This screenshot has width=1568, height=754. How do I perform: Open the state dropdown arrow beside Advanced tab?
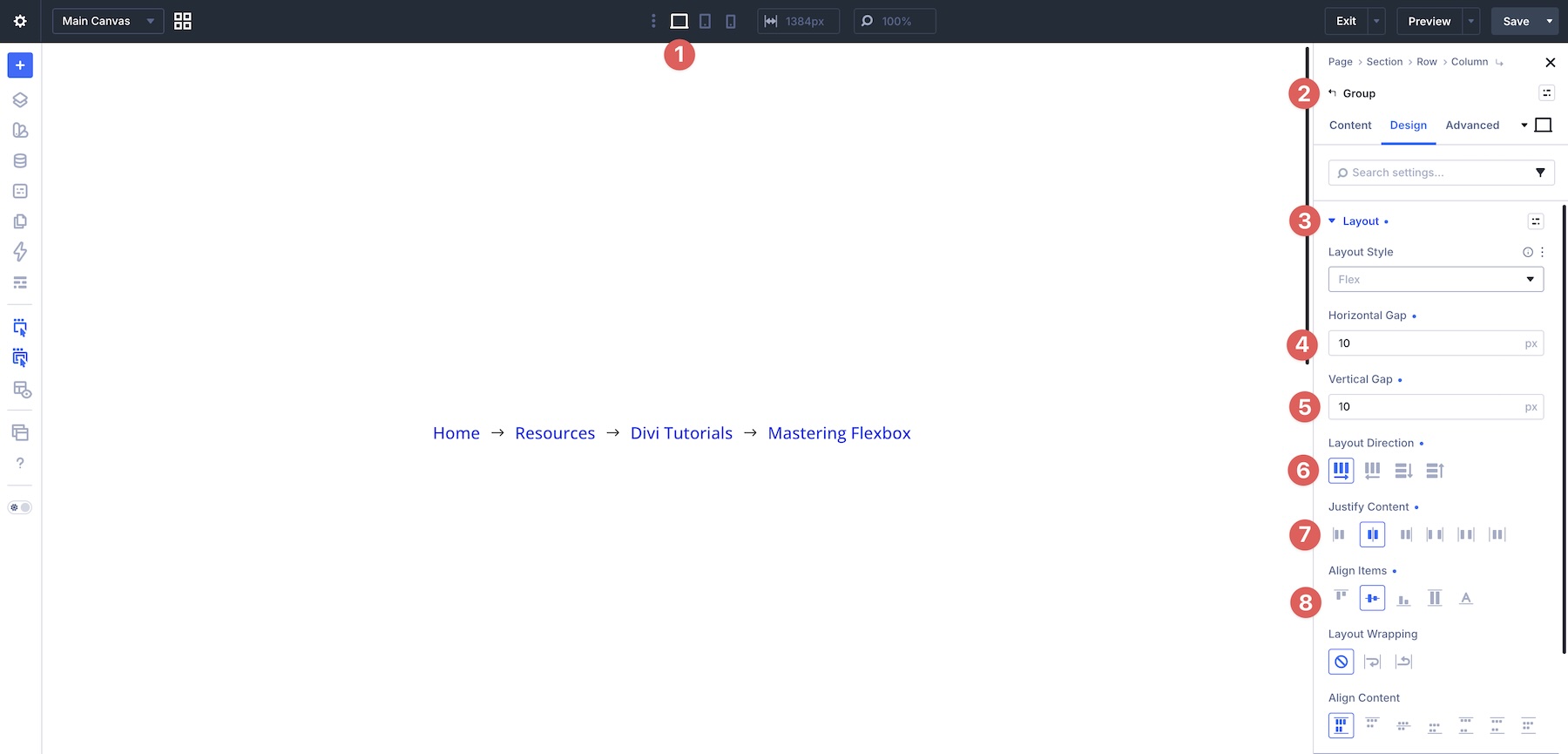1524,126
